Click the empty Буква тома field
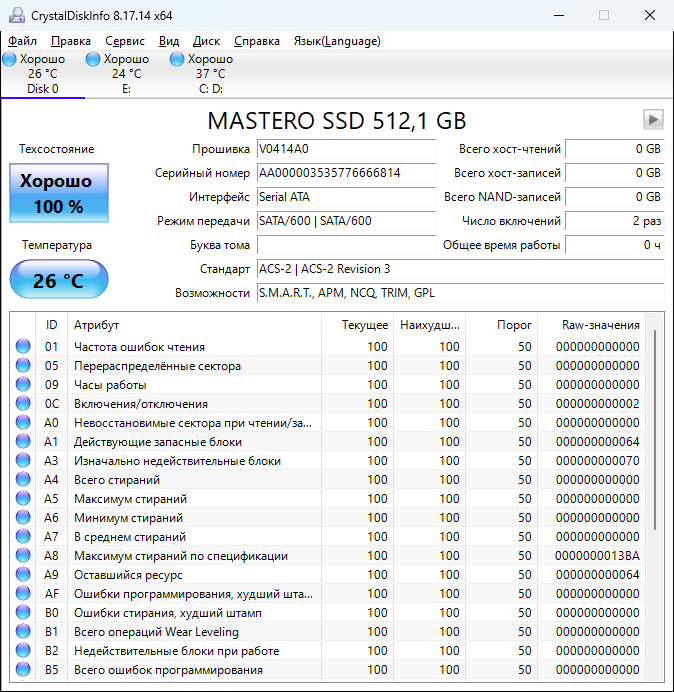The height and width of the screenshot is (692, 674). pos(346,245)
